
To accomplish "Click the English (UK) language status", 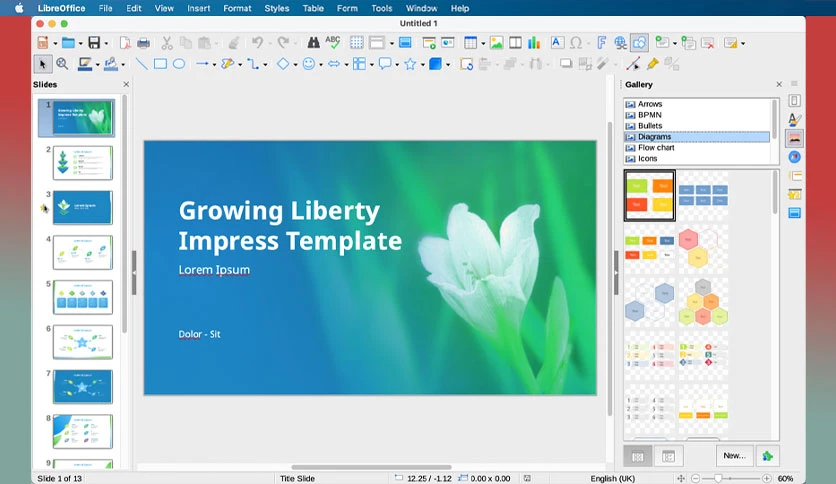I will pos(613,478).
